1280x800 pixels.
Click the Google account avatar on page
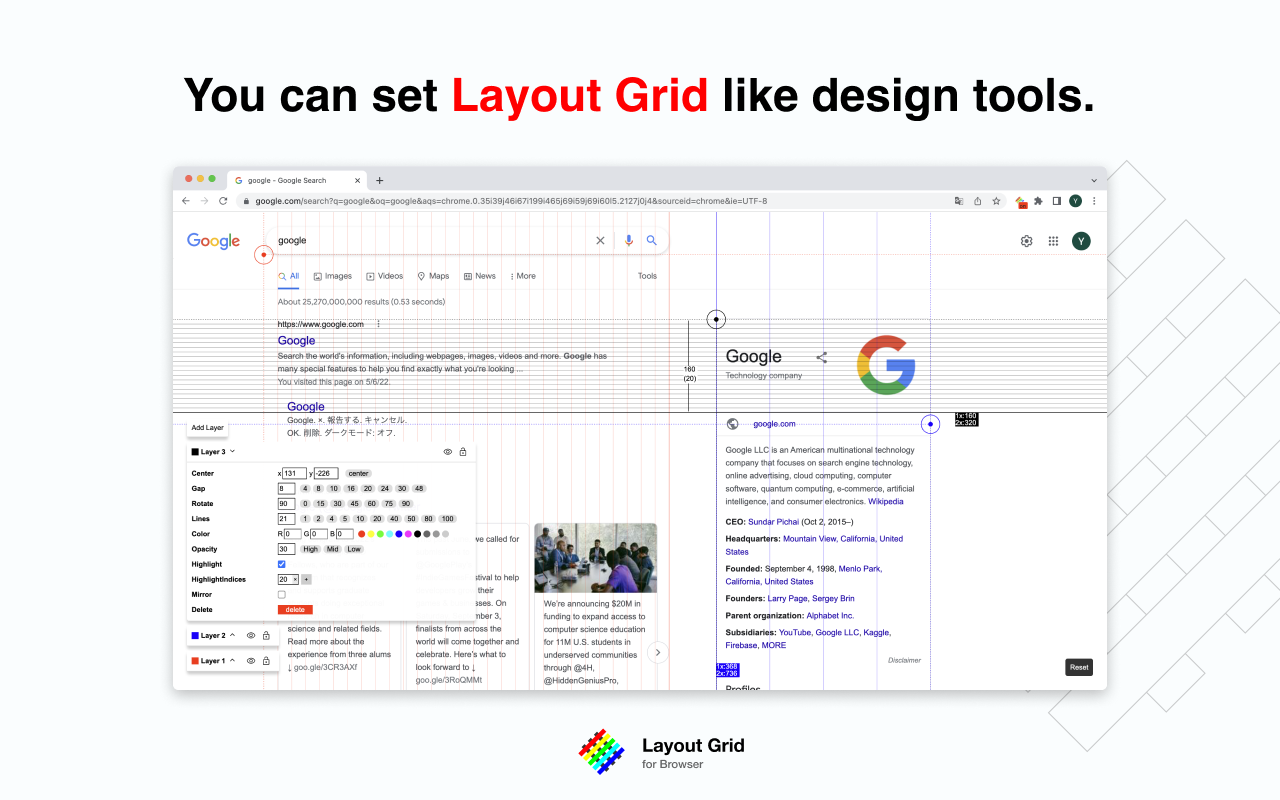1081,241
